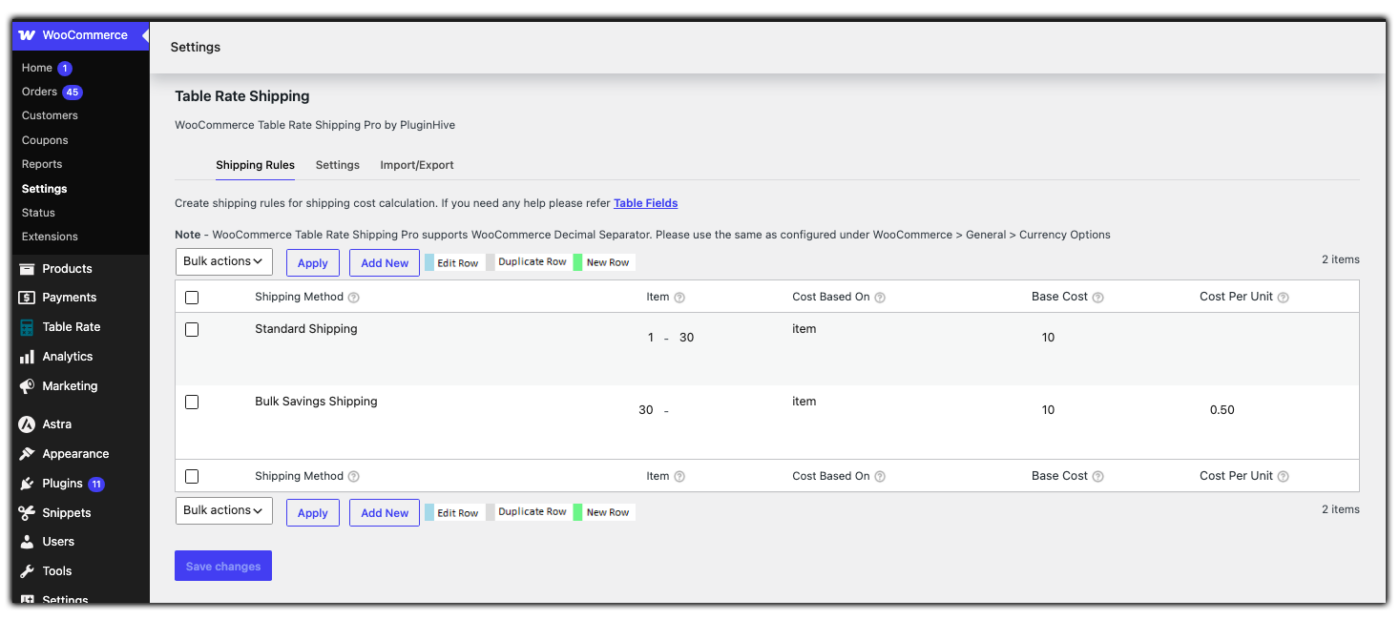Viewport: 1400px width, 620px height.
Task: Click the top Apply button
Action: point(313,263)
